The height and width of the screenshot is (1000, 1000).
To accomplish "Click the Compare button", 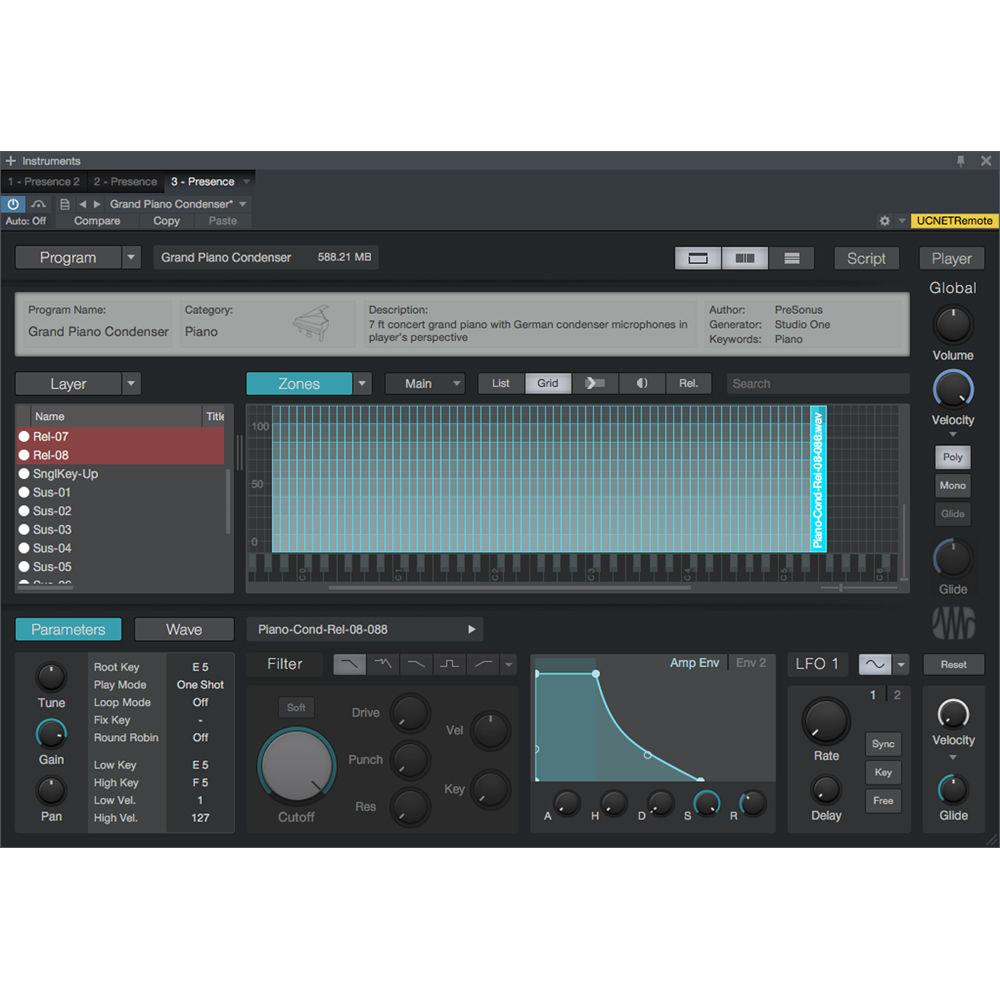I will click(97, 221).
